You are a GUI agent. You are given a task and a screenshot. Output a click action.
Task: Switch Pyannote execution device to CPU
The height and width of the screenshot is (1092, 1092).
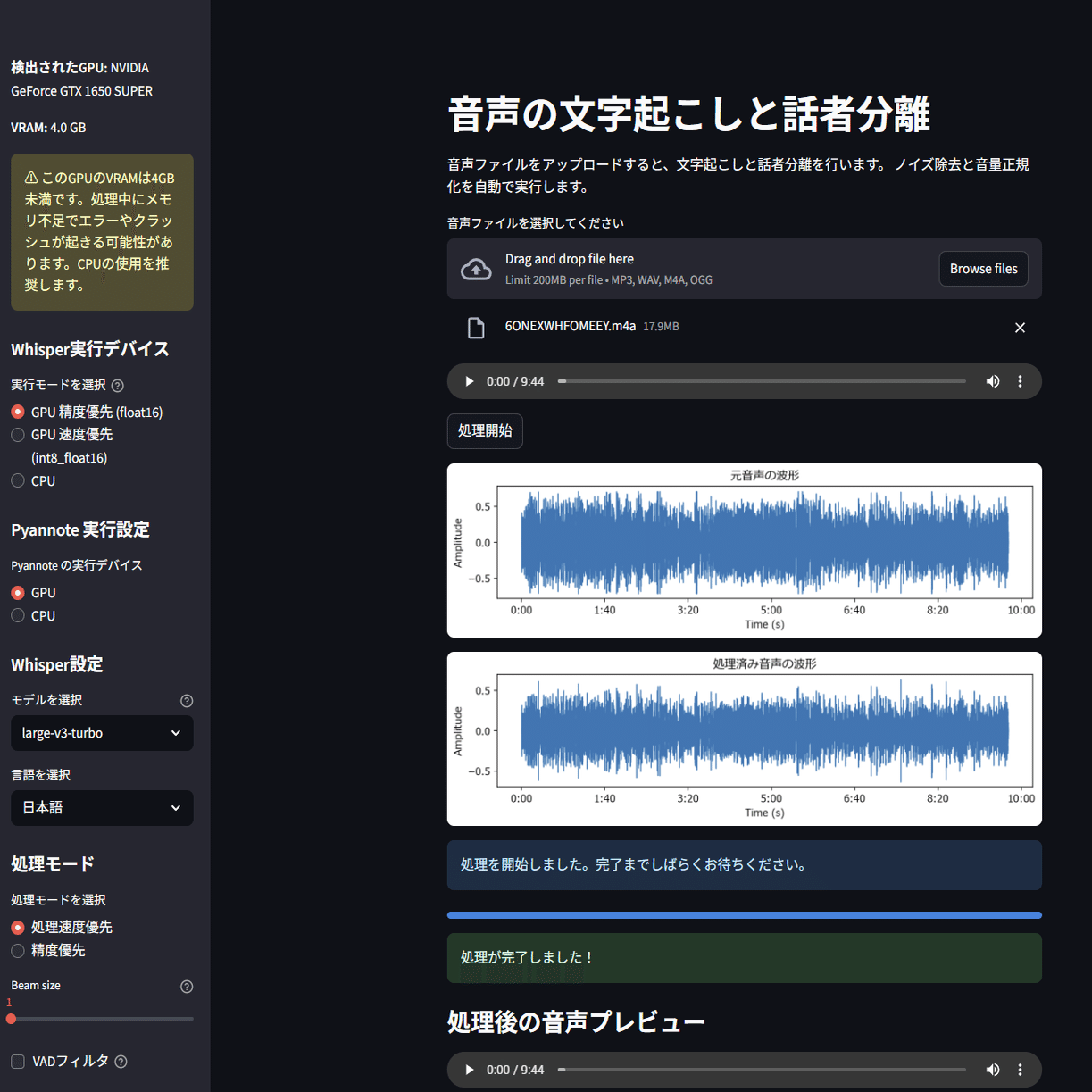point(17,615)
